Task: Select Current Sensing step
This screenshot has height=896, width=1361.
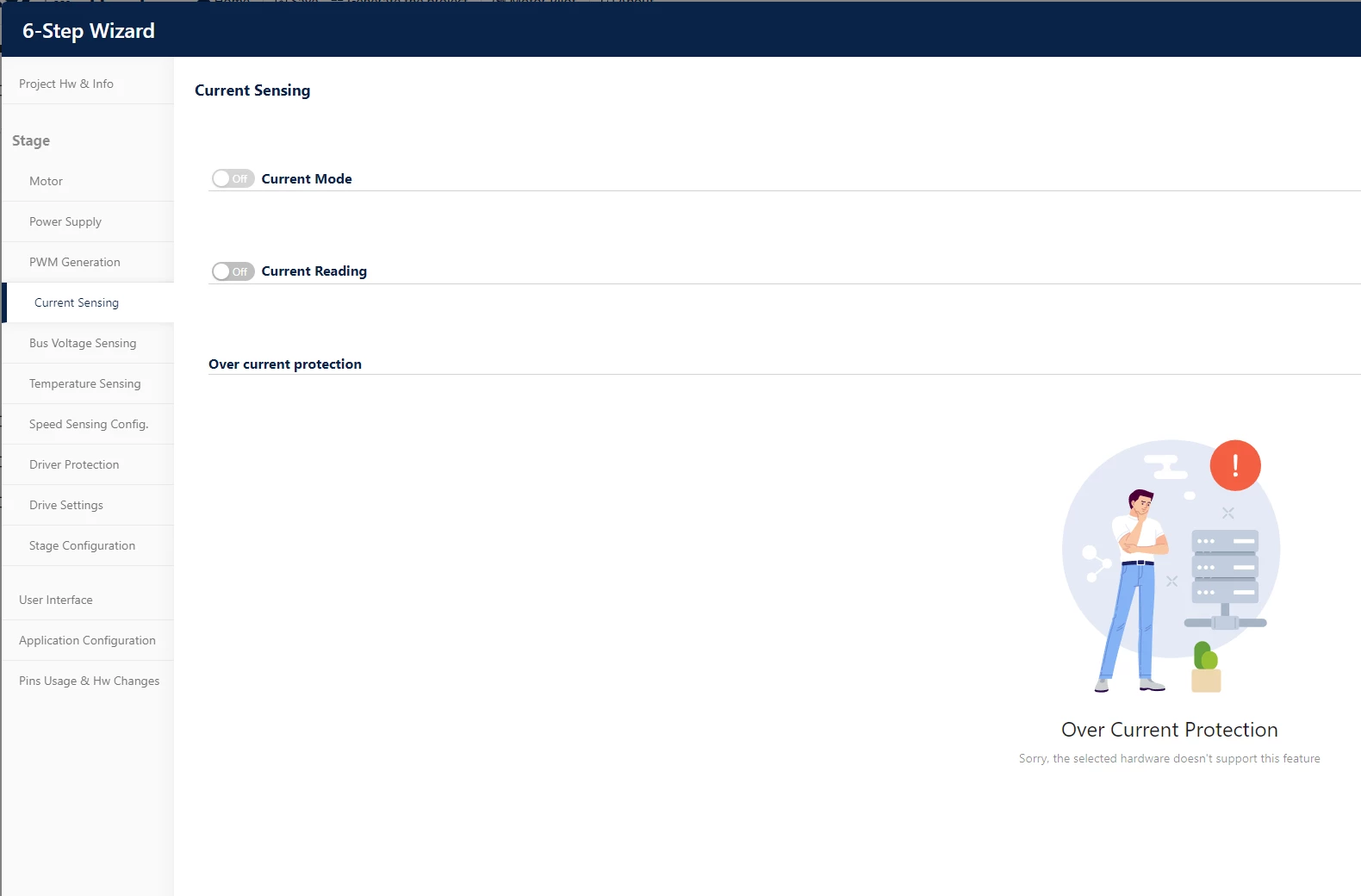Action: pyautogui.click(x=88, y=302)
